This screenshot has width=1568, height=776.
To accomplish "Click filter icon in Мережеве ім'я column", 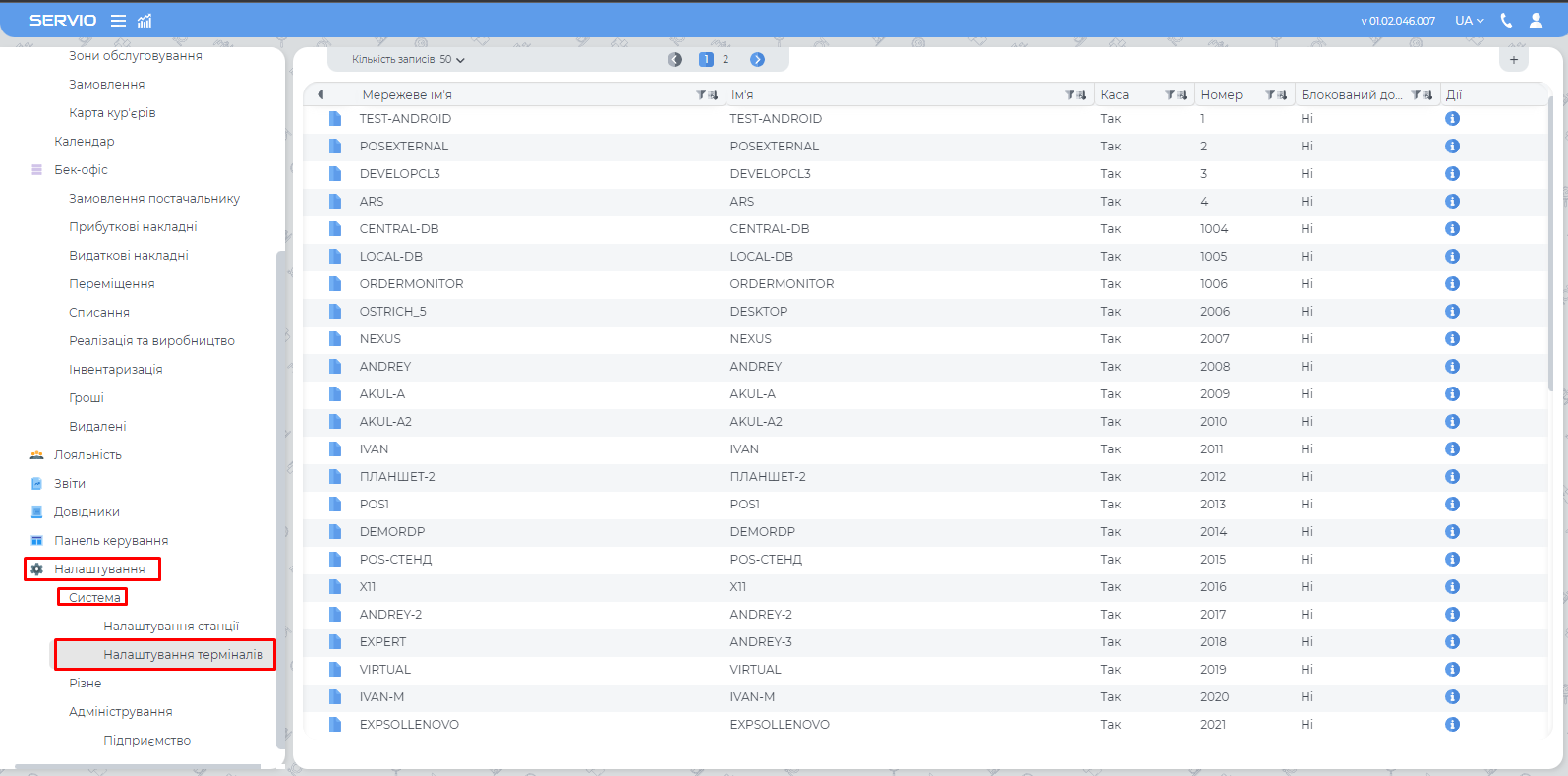I will pos(707,95).
